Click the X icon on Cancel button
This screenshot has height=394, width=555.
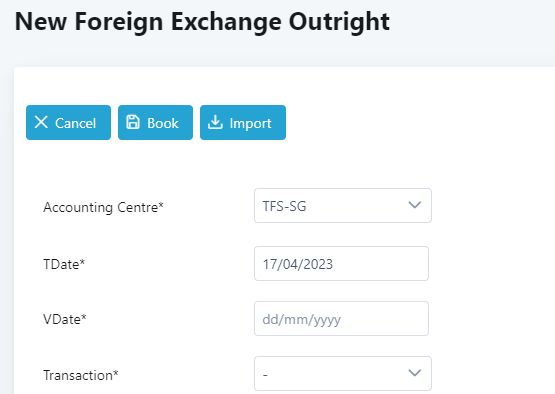(x=41, y=122)
